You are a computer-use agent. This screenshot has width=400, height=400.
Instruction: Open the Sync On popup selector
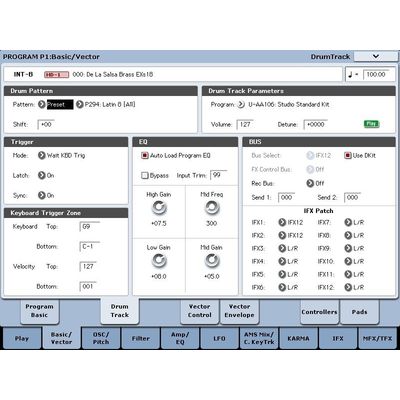[x=41, y=195]
